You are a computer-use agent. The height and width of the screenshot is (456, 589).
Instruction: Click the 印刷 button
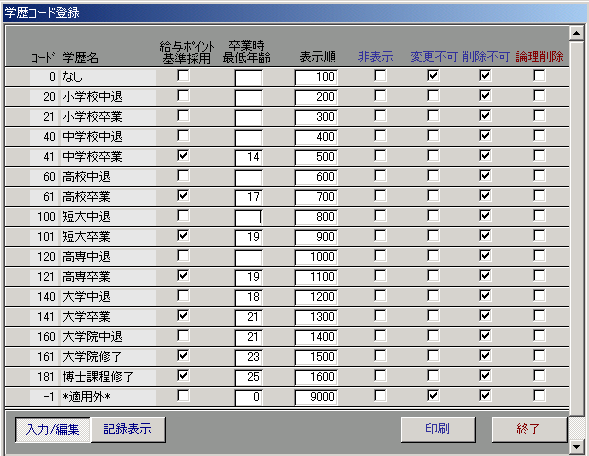(x=438, y=429)
